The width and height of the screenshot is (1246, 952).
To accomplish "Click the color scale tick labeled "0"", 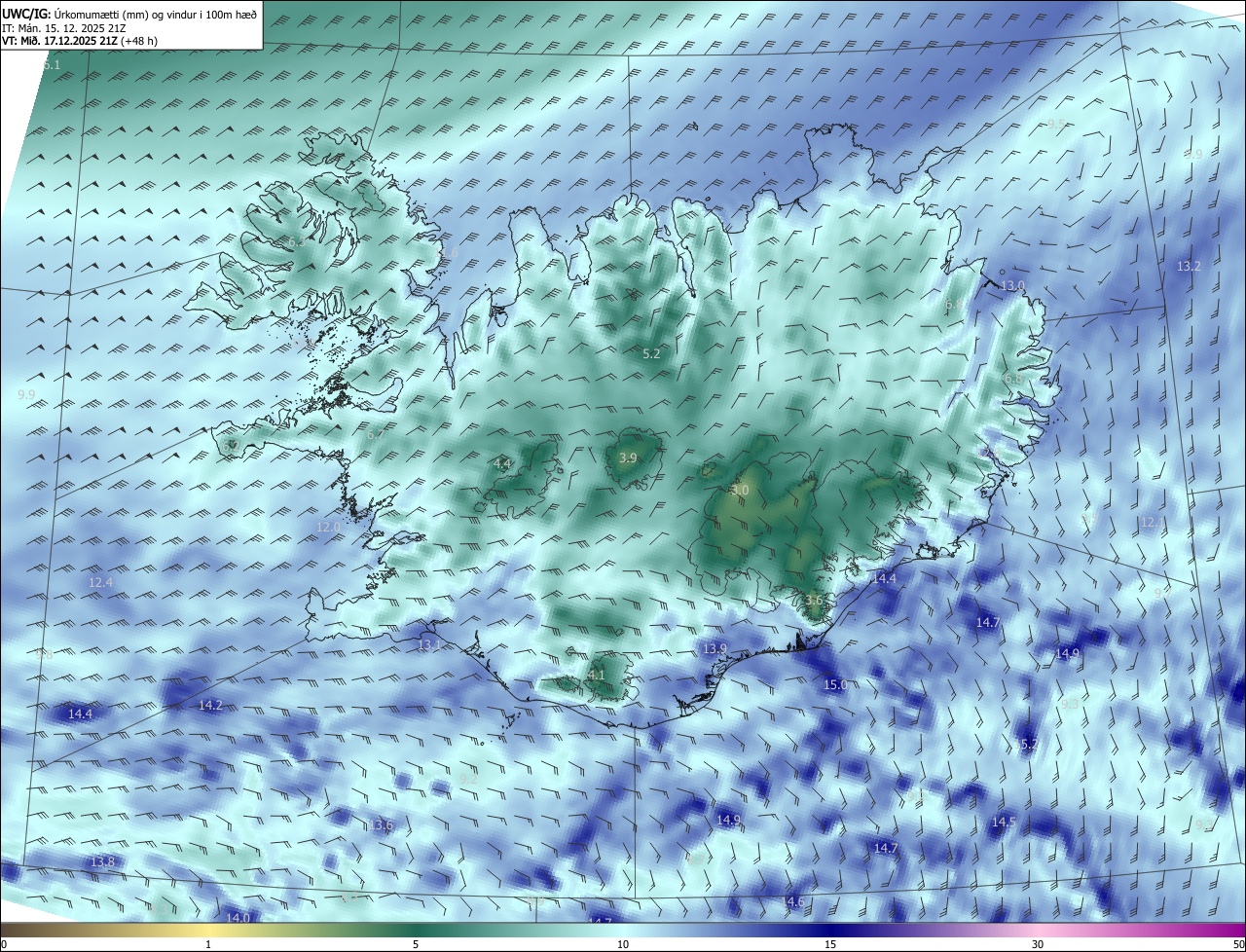I will [4, 944].
